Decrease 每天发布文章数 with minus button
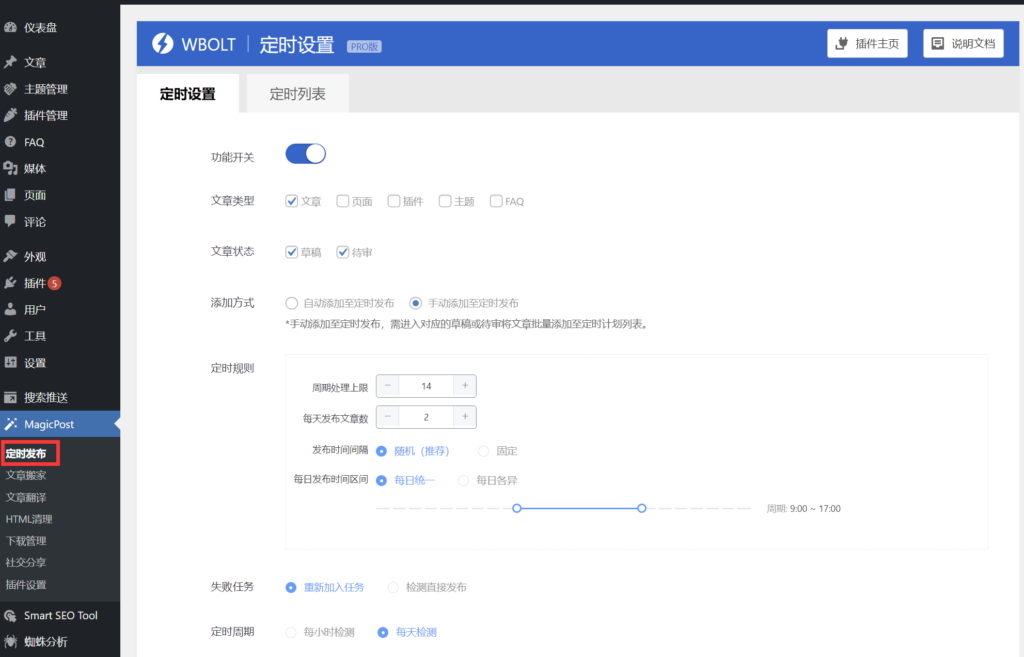1024x657 pixels. [x=387, y=417]
